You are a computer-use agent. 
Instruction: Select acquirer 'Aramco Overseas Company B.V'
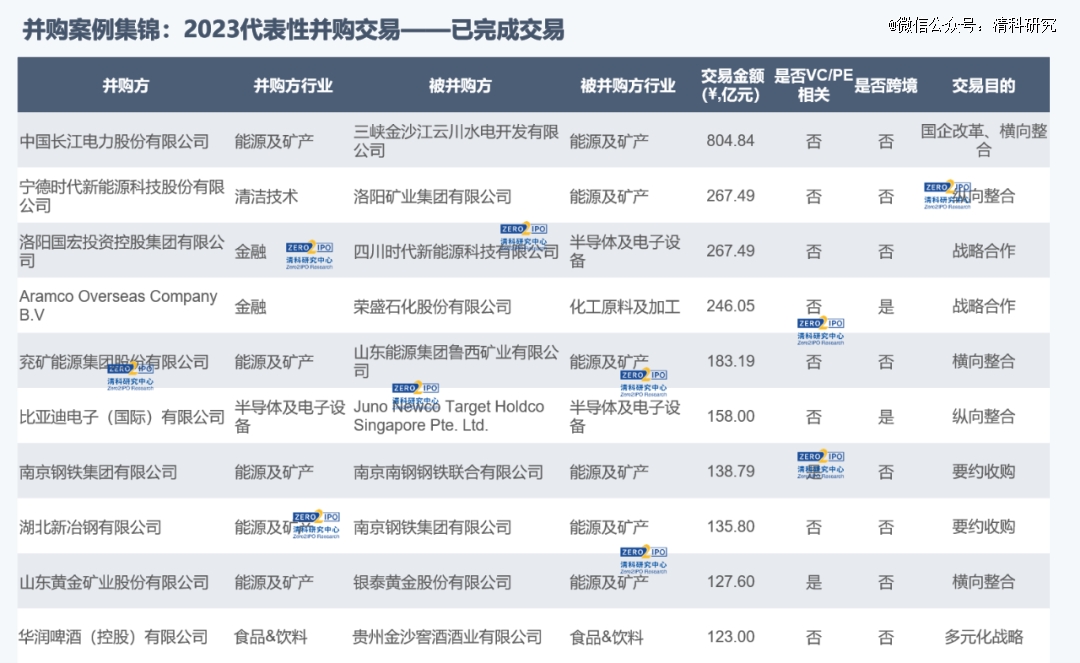(x=118, y=306)
